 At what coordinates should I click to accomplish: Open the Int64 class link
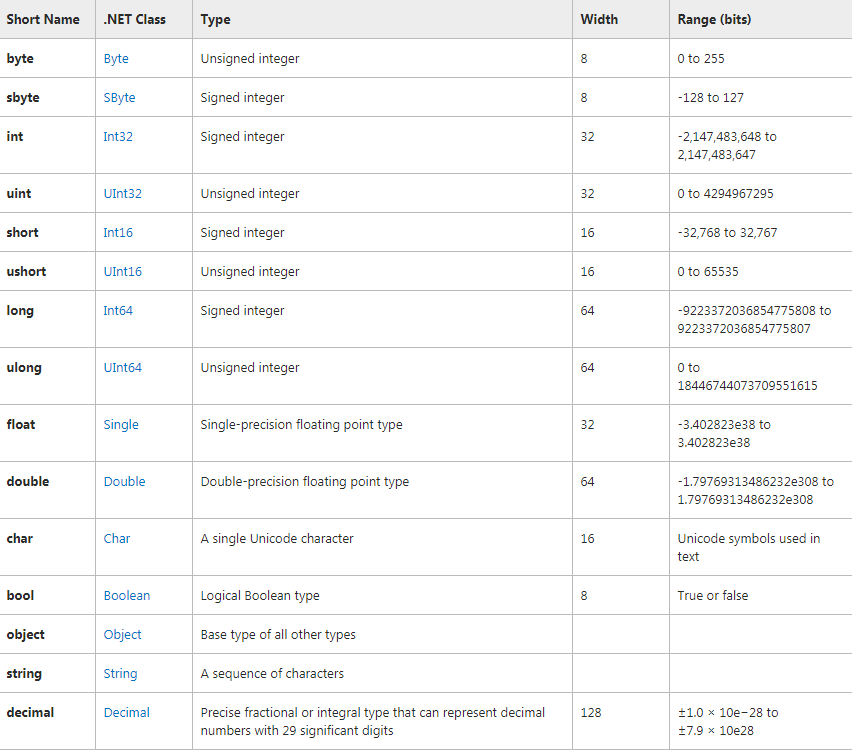tap(118, 310)
